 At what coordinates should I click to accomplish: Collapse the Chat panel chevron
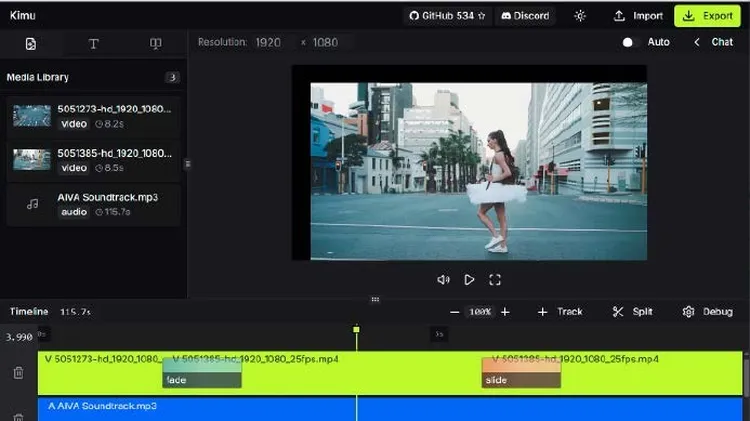point(697,42)
